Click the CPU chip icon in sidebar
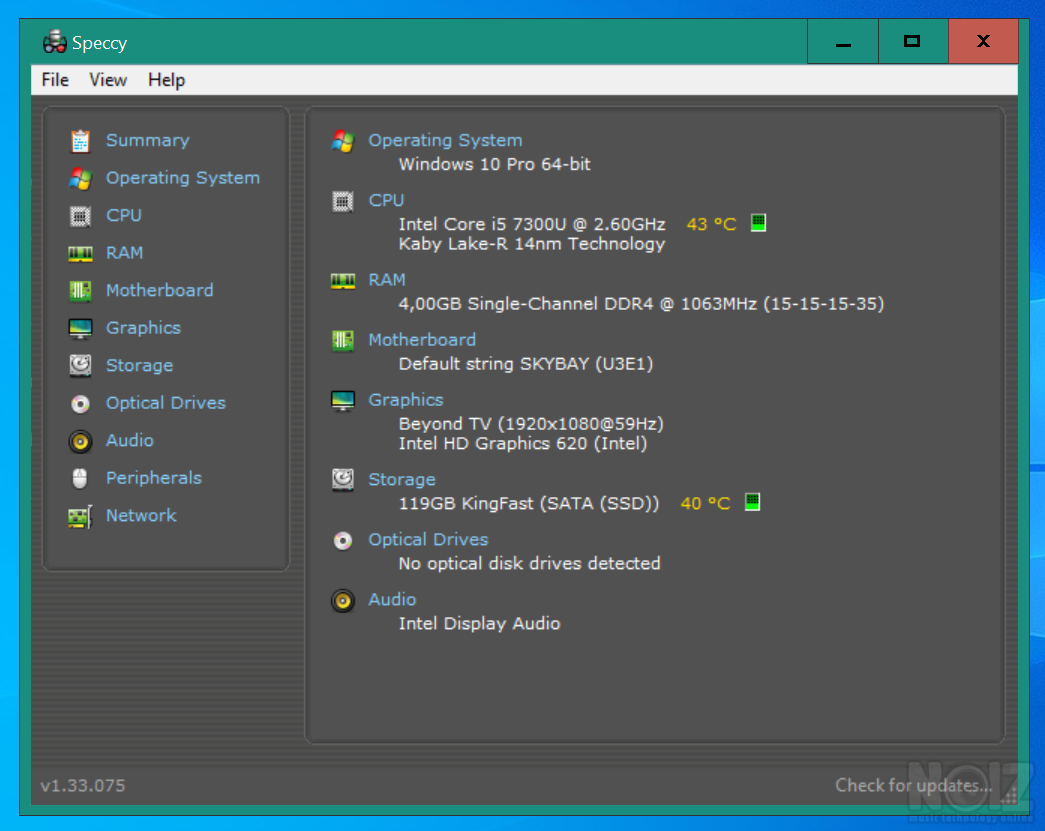The width and height of the screenshot is (1045, 831). click(80, 216)
